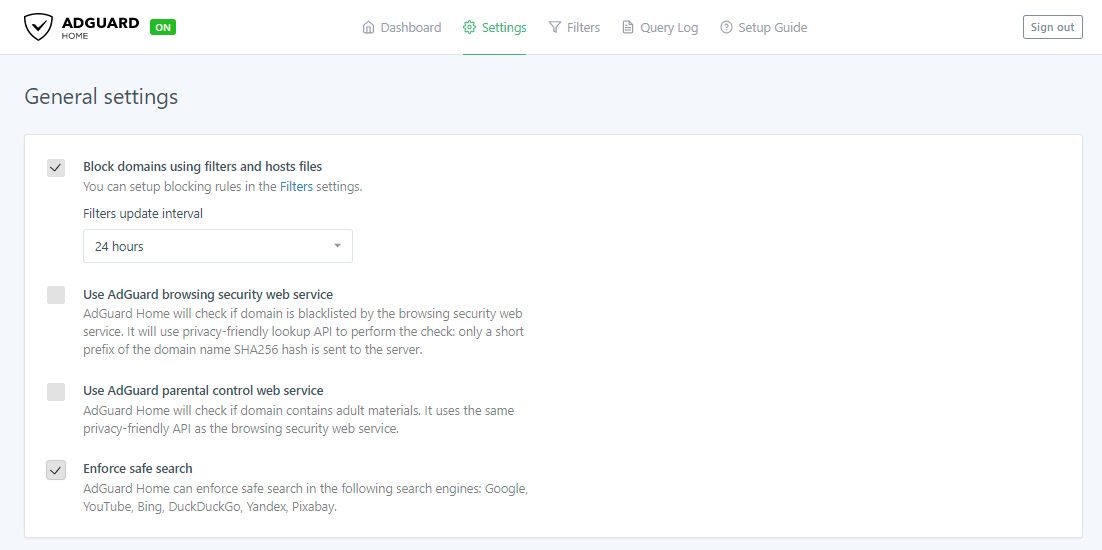
Task: Go to the Setup Guide tab
Action: (x=772, y=28)
